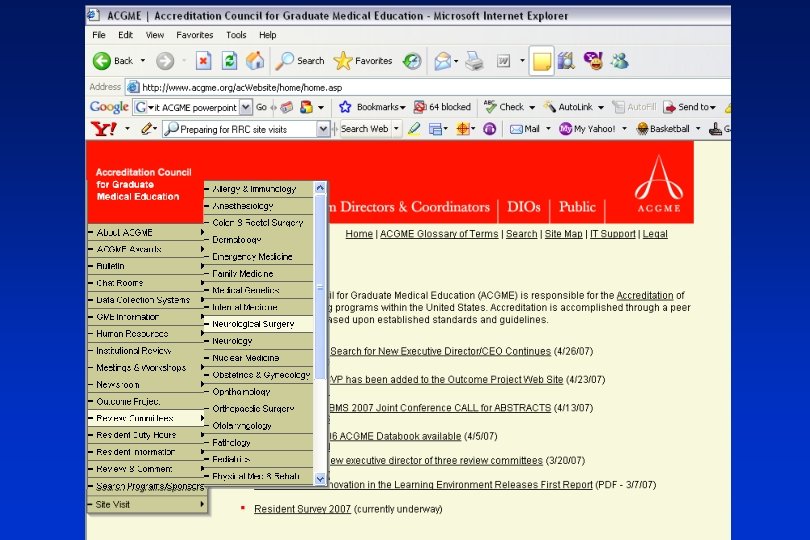Edit with Word icon in toolbar
810x540 pixels.
tap(504, 61)
